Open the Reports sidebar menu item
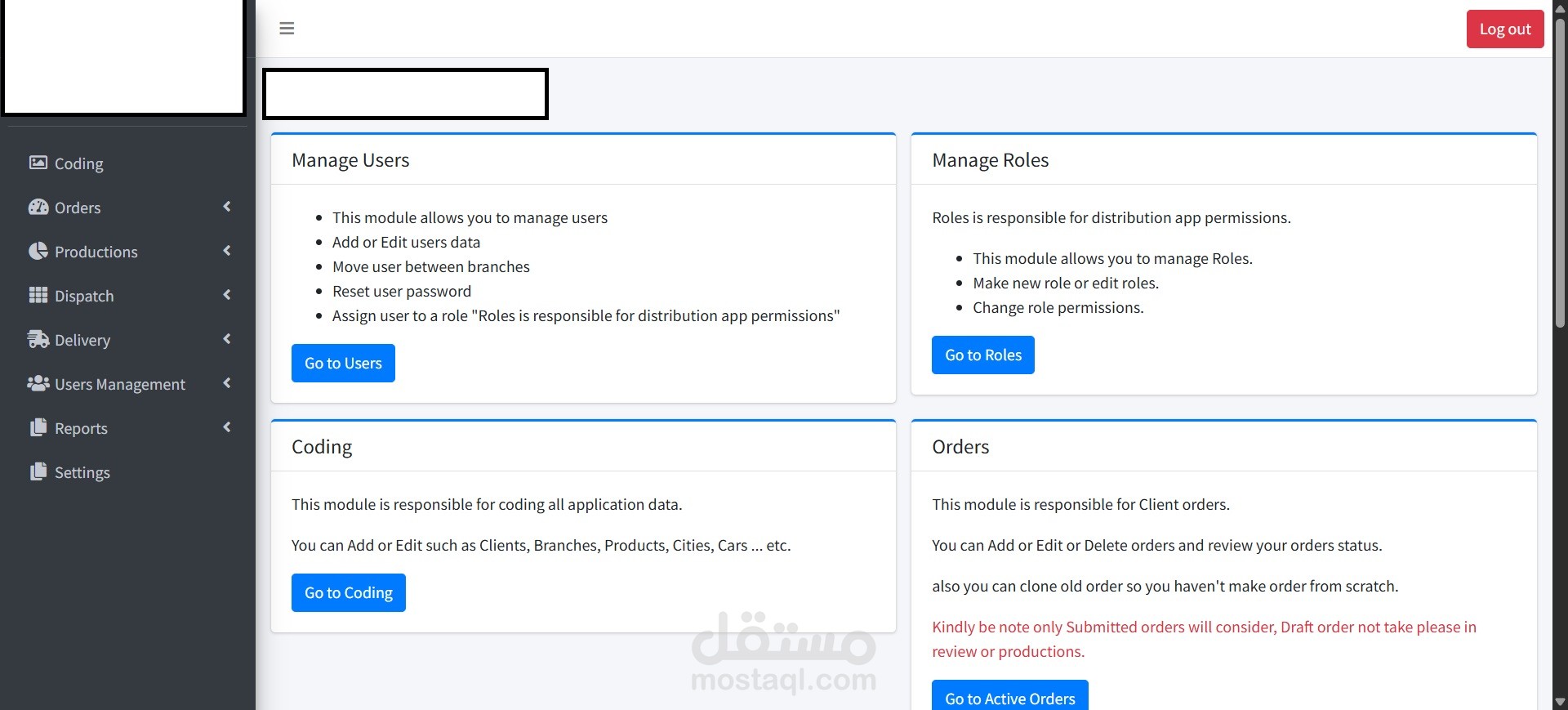This screenshot has height=710, width=1568. point(127,428)
